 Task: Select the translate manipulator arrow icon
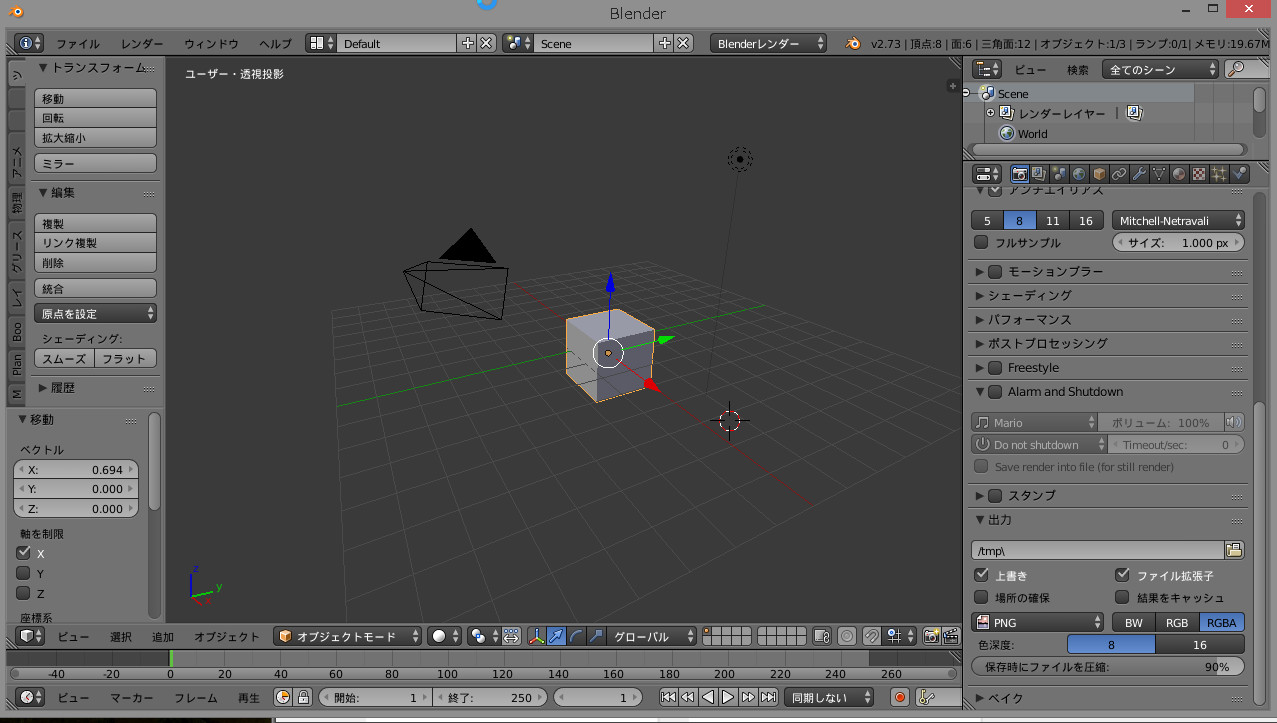click(x=557, y=636)
